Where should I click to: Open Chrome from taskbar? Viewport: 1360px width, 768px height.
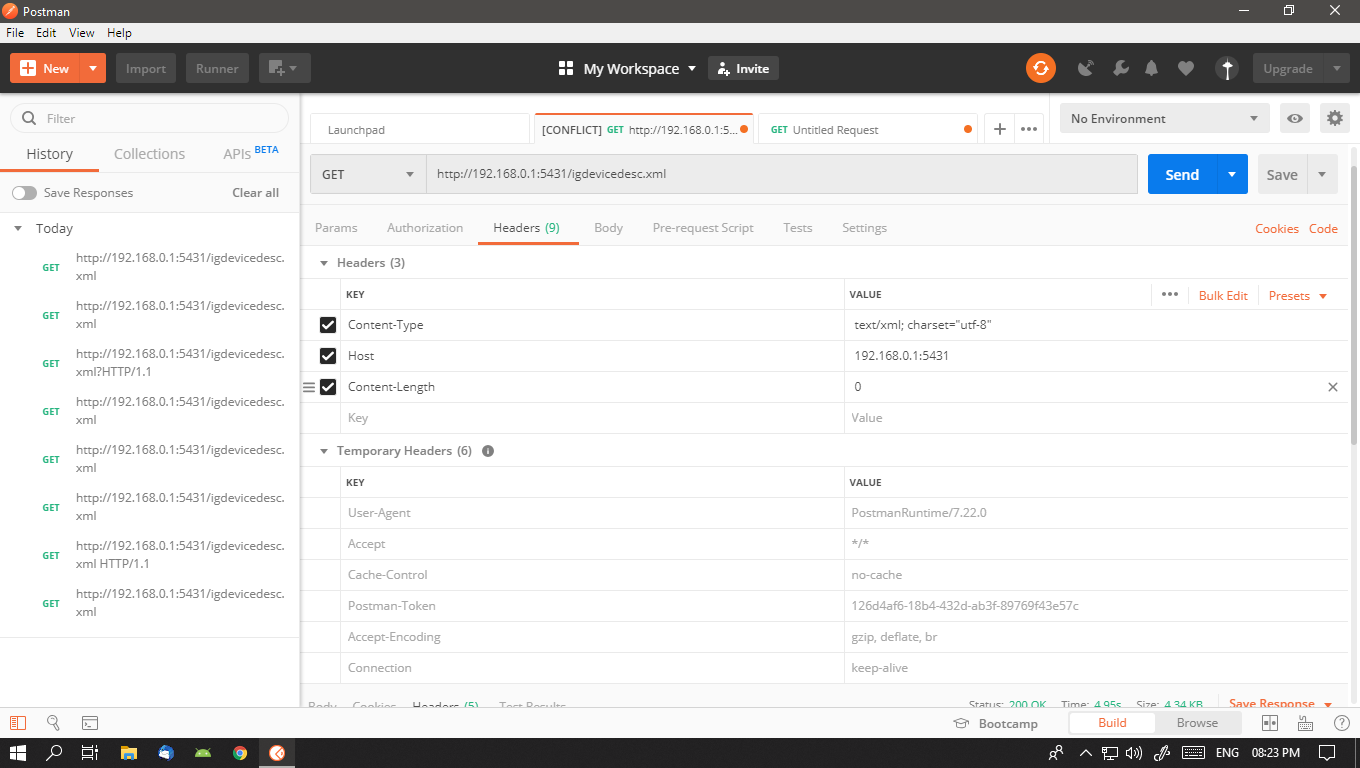pyautogui.click(x=240, y=753)
